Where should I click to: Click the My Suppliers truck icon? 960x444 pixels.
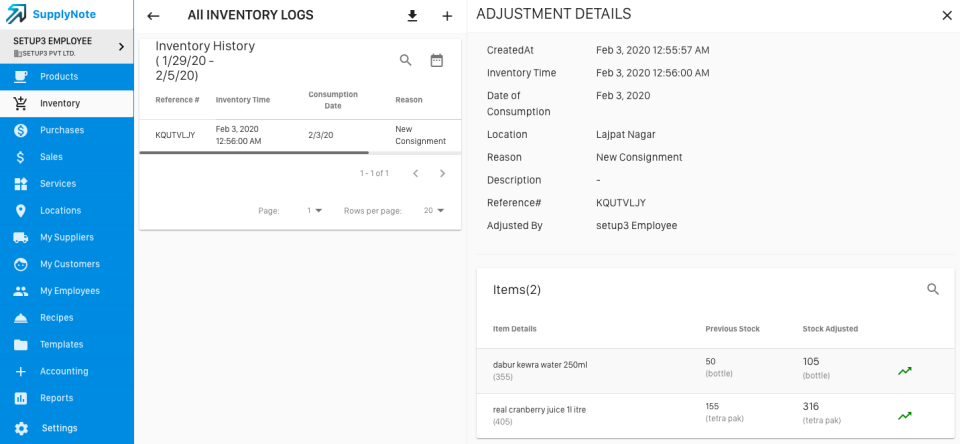pyautogui.click(x=21, y=238)
